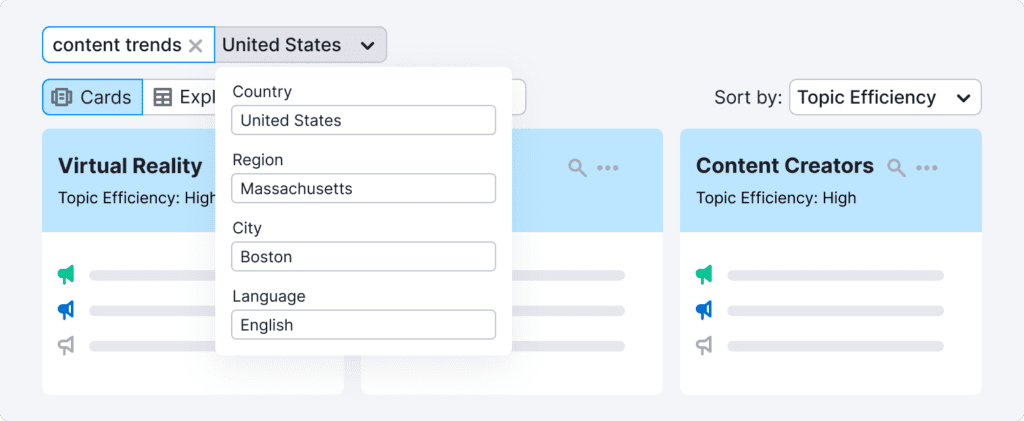
Task: Click the search icon on the middle card
Action: [x=577, y=167]
